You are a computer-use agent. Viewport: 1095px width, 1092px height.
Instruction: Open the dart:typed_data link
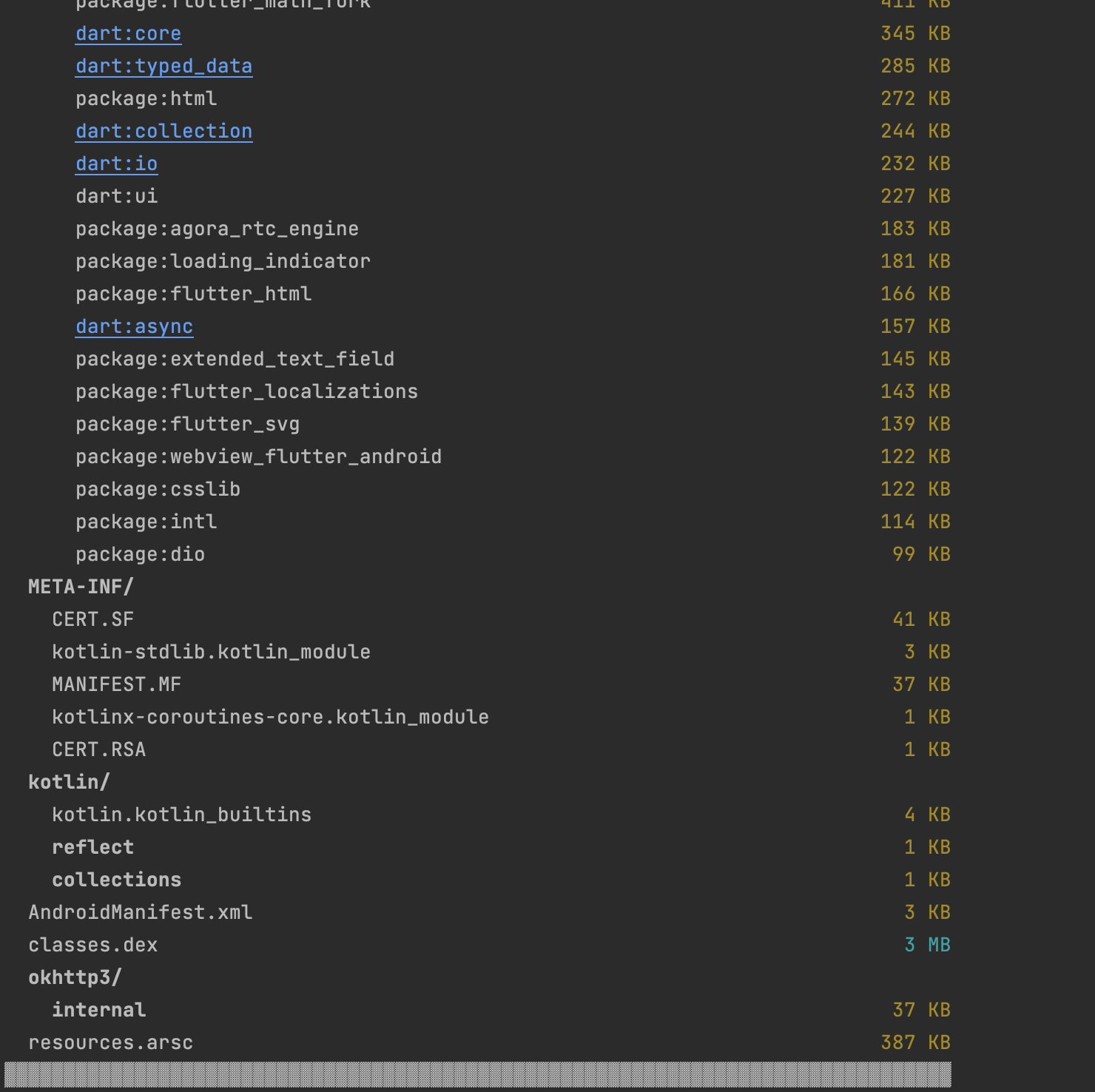164,66
